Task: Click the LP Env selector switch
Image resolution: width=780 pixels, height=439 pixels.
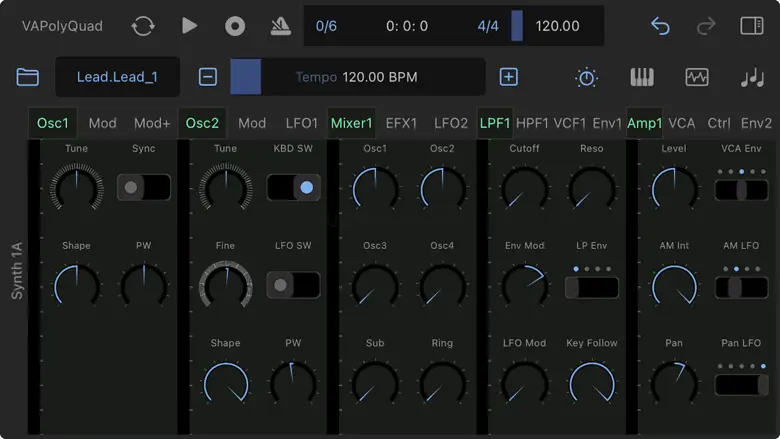Action: tap(591, 287)
